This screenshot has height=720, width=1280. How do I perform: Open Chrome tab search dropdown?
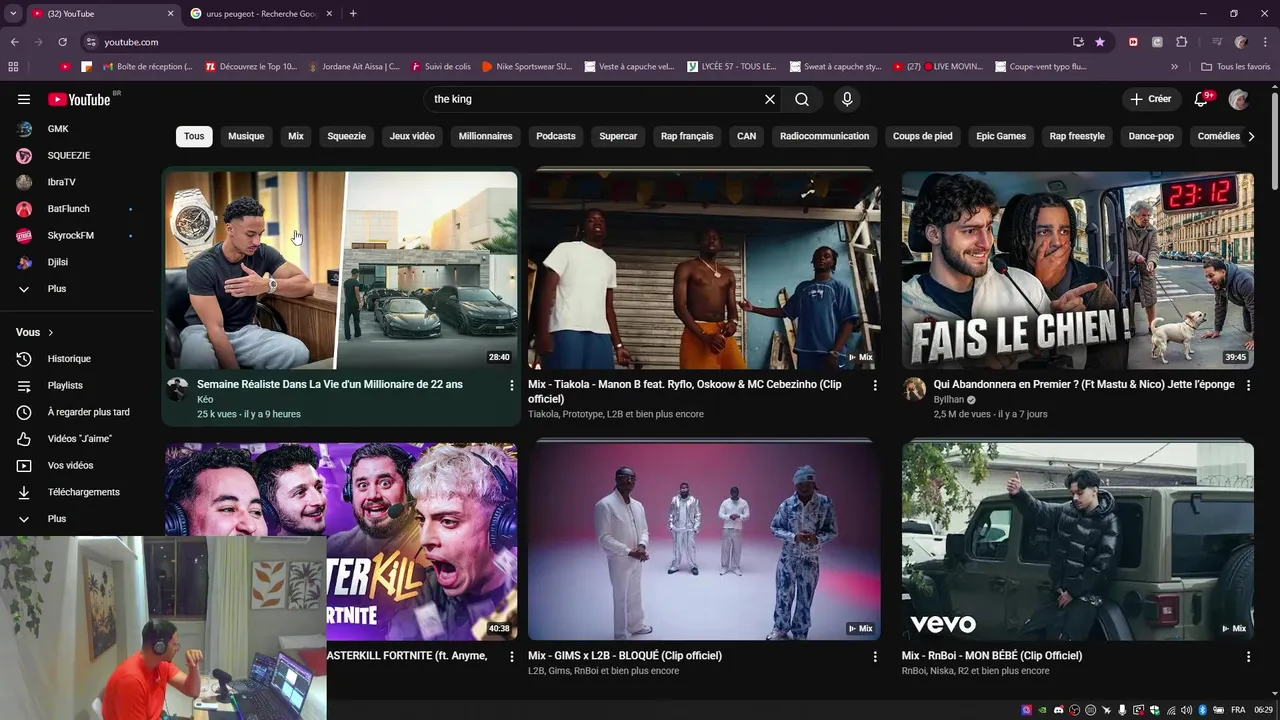click(13, 14)
